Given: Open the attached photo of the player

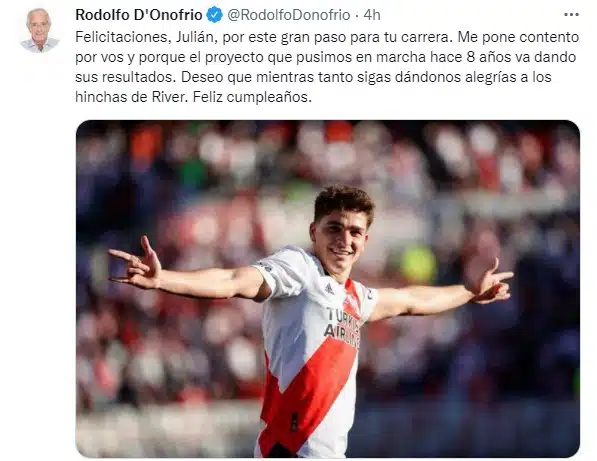Looking at the screenshot, I should coord(328,289).
